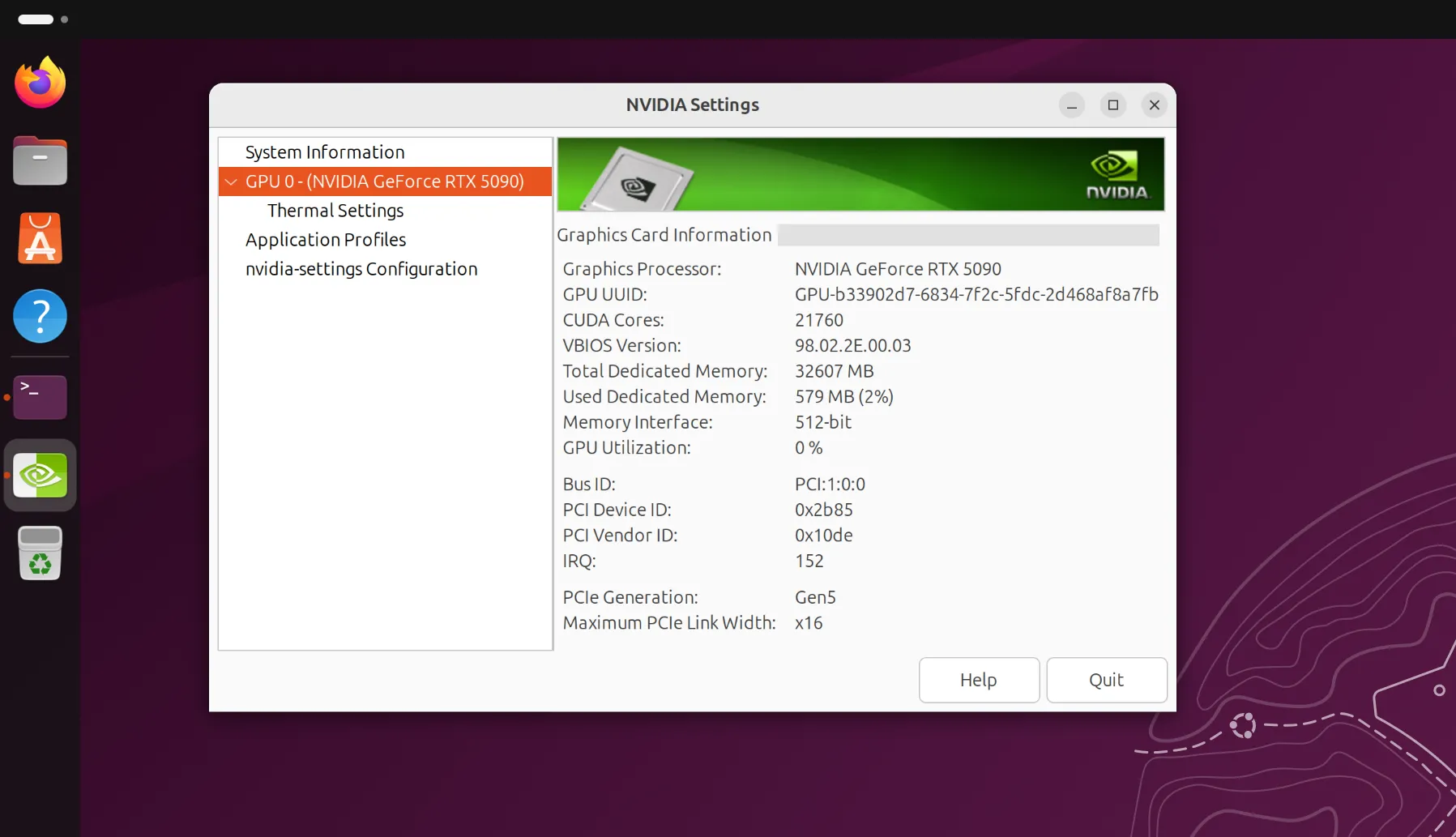Click the Help question mark dock icon
This screenshot has width=1456, height=837.
(40, 316)
